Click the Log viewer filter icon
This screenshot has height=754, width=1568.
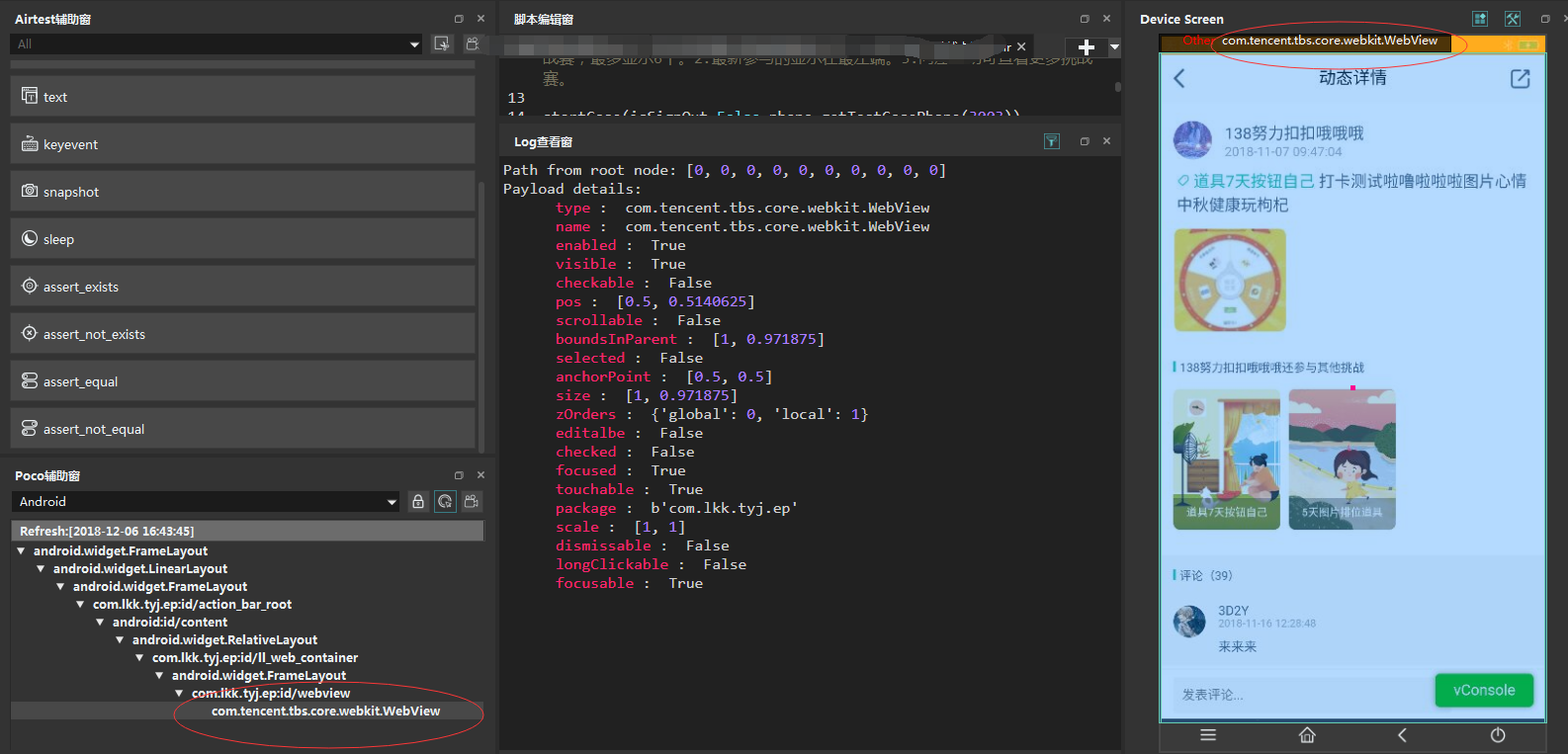(1052, 141)
